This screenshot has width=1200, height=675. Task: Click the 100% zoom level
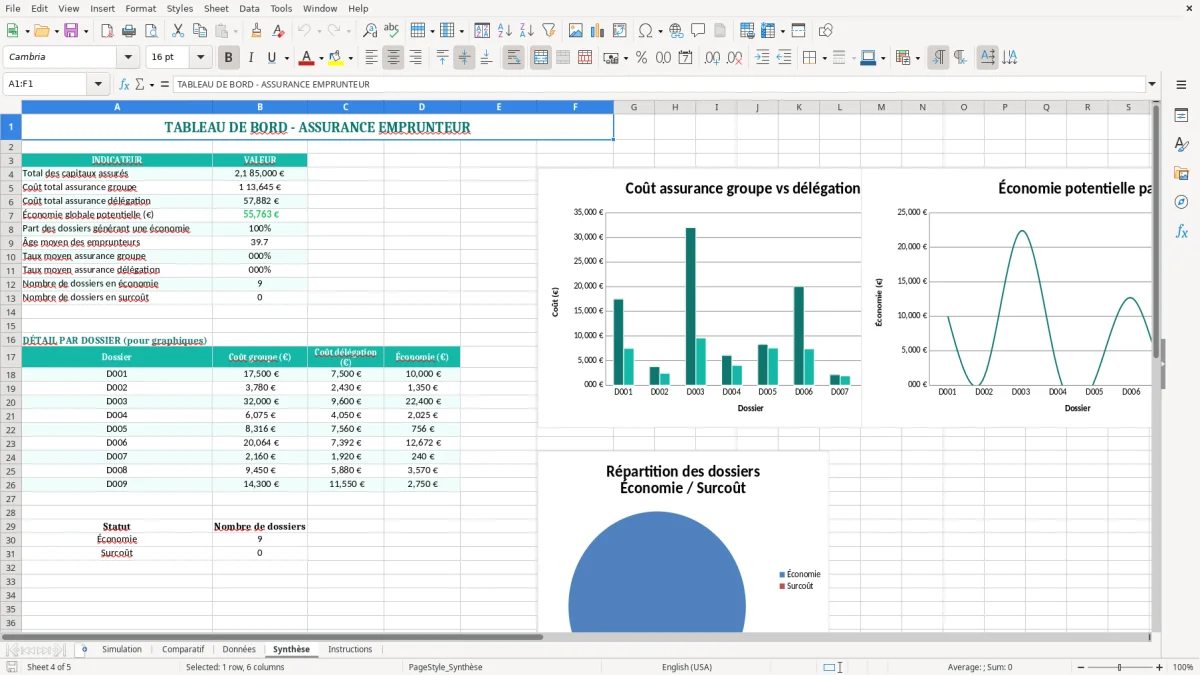click(1183, 667)
